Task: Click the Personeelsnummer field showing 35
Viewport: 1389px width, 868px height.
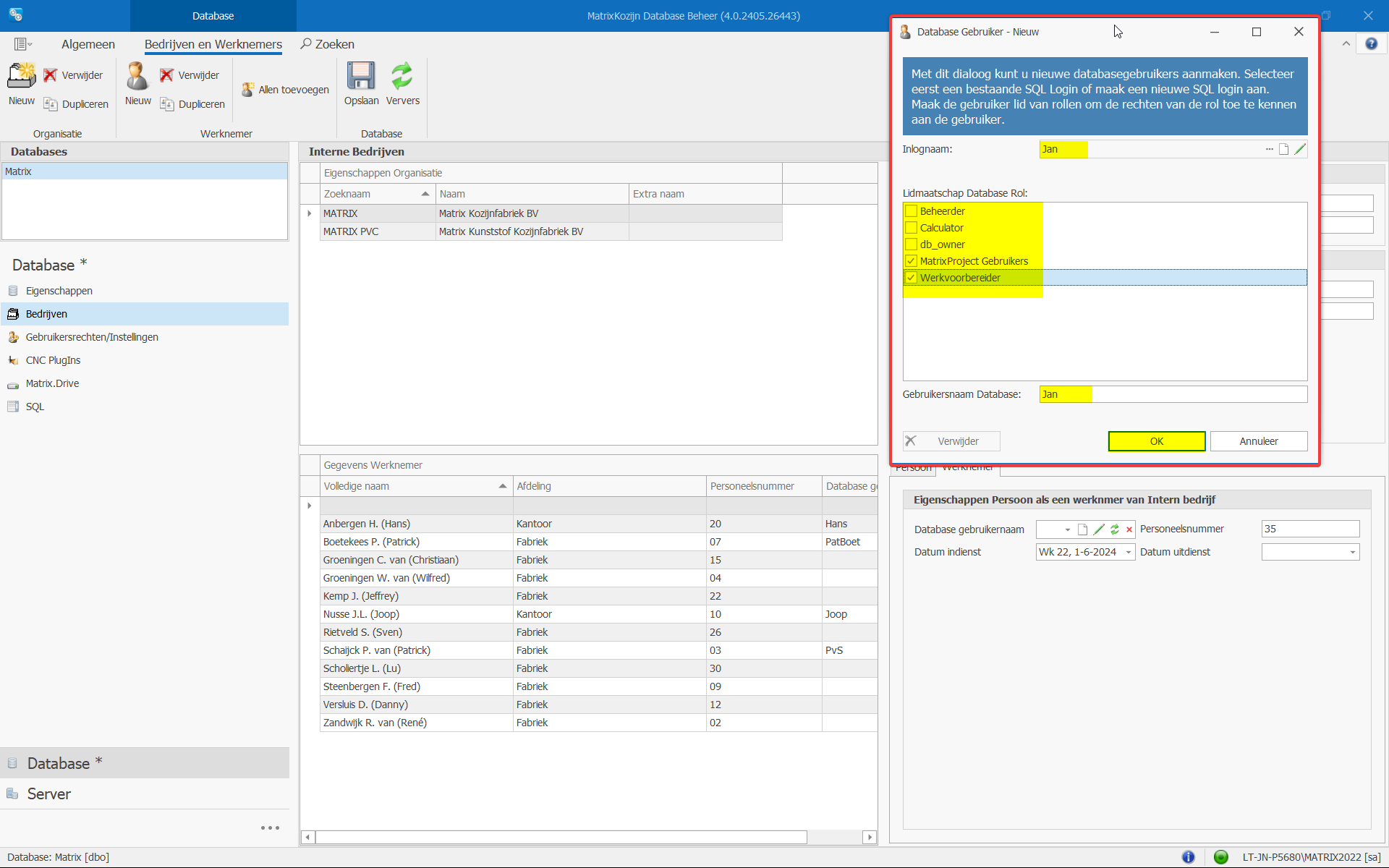Action: pos(1310,529)
